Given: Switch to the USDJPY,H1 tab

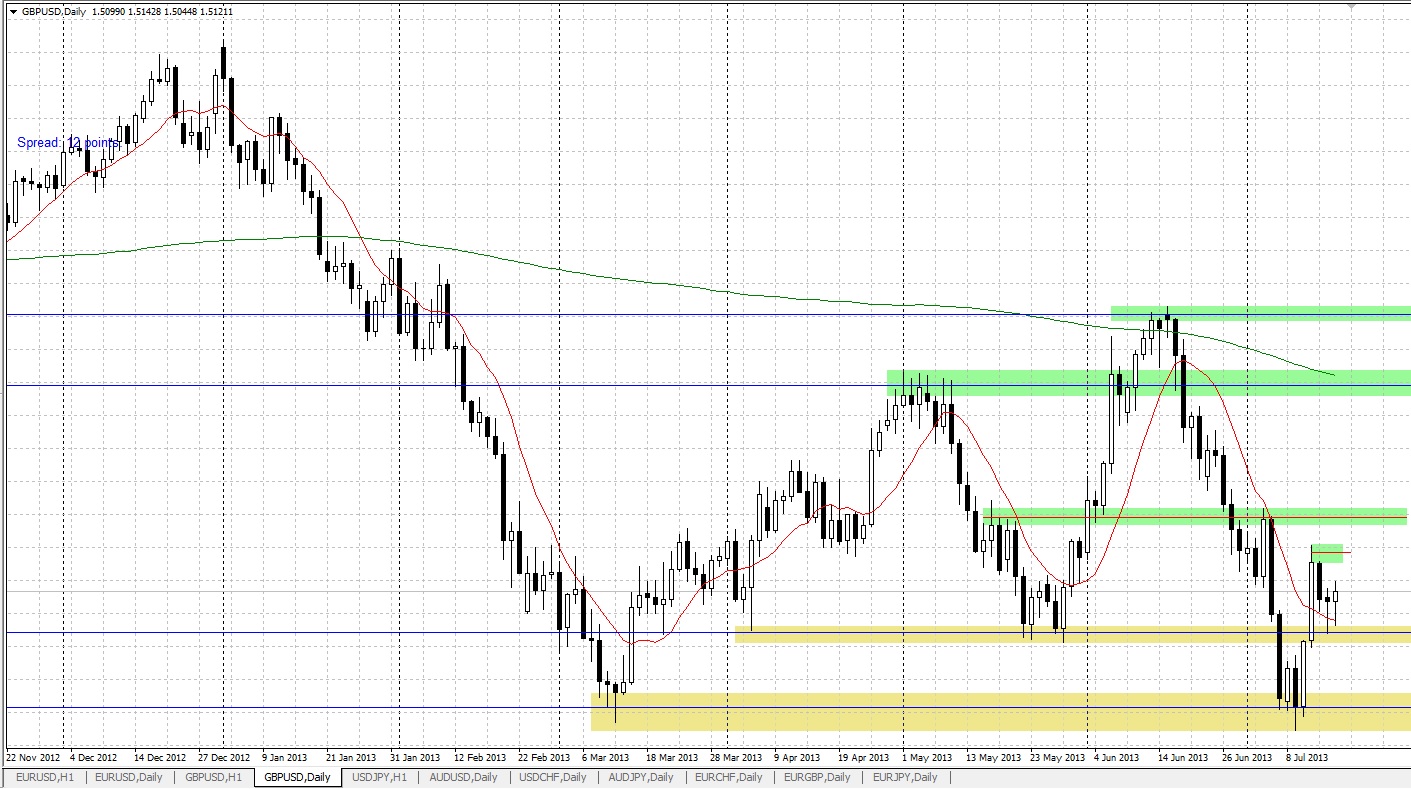Looking at the screenshot, I should [x=380, y=777].
